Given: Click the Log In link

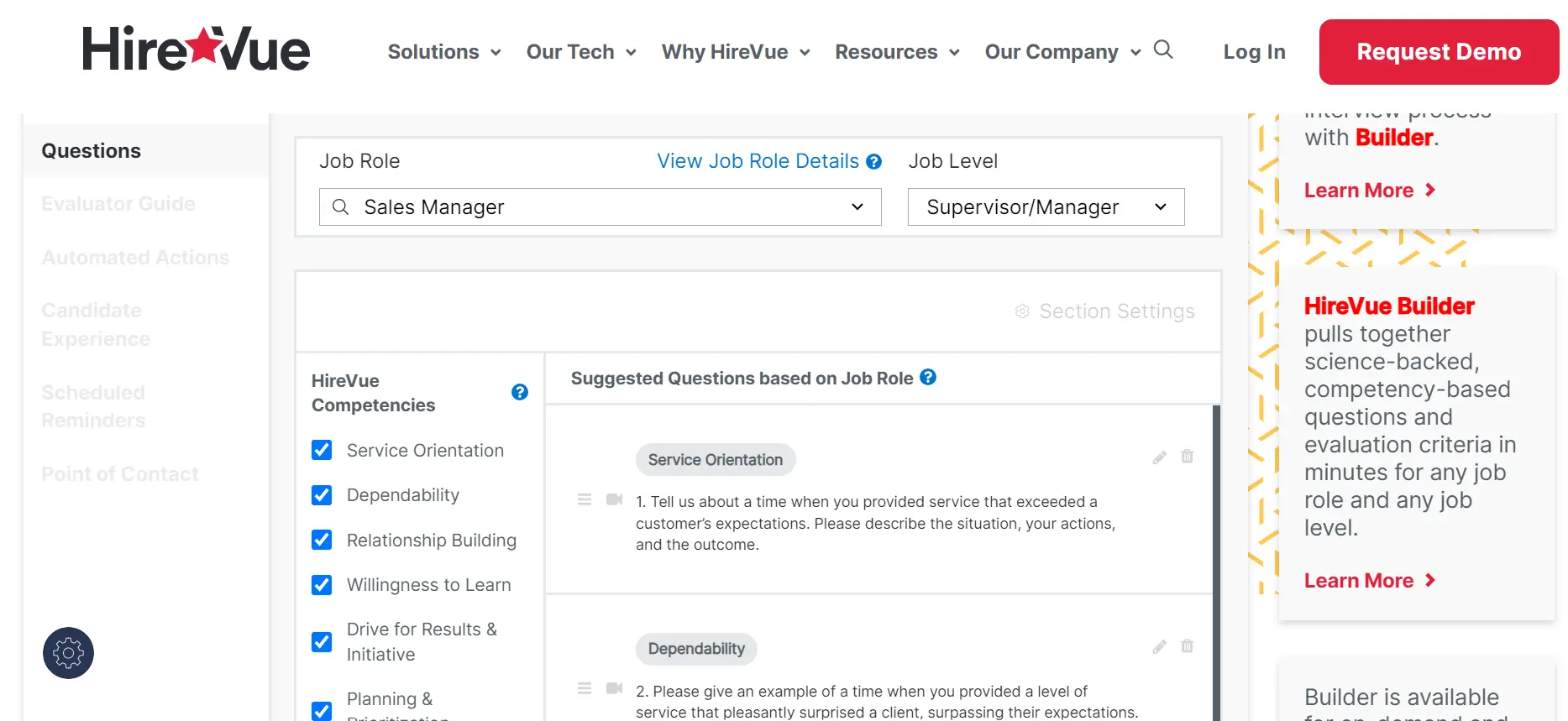Looking at the screenshot, I should pos(1254,52).
